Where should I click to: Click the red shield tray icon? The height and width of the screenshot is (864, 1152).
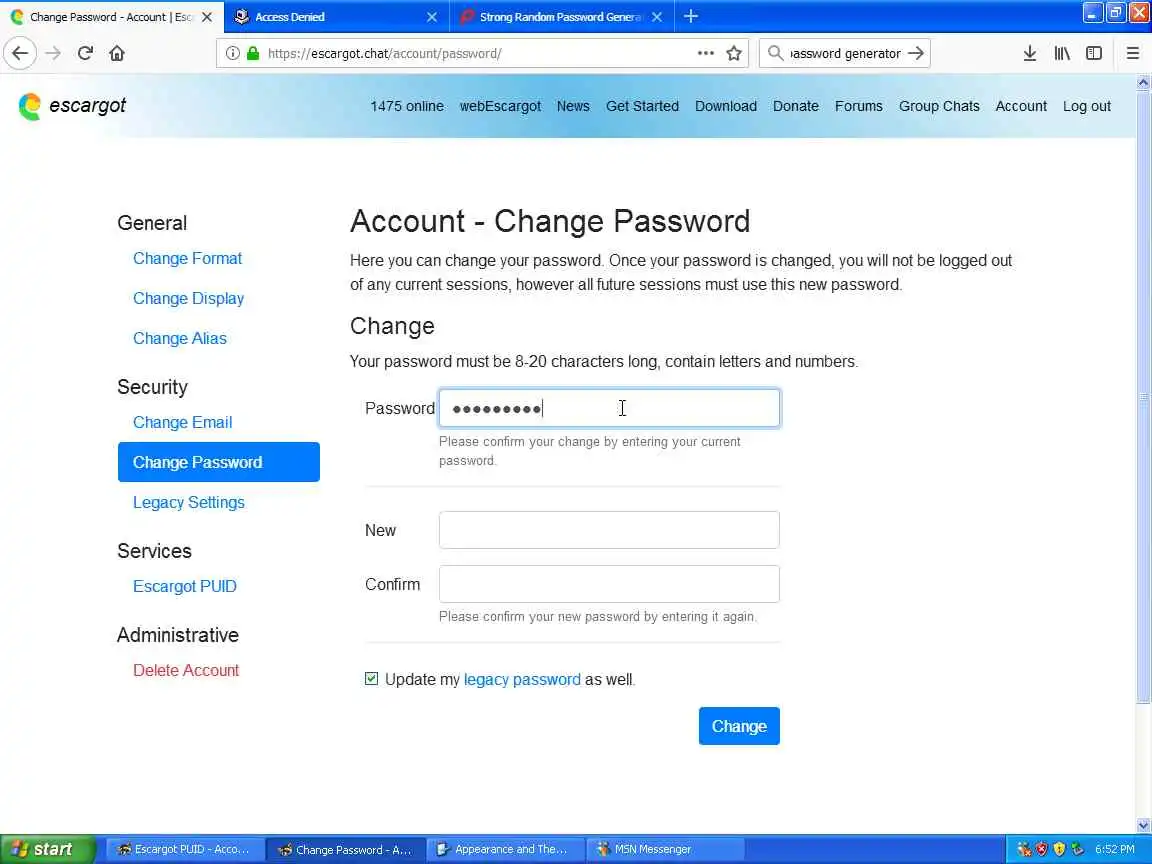tap(1041, 849)
